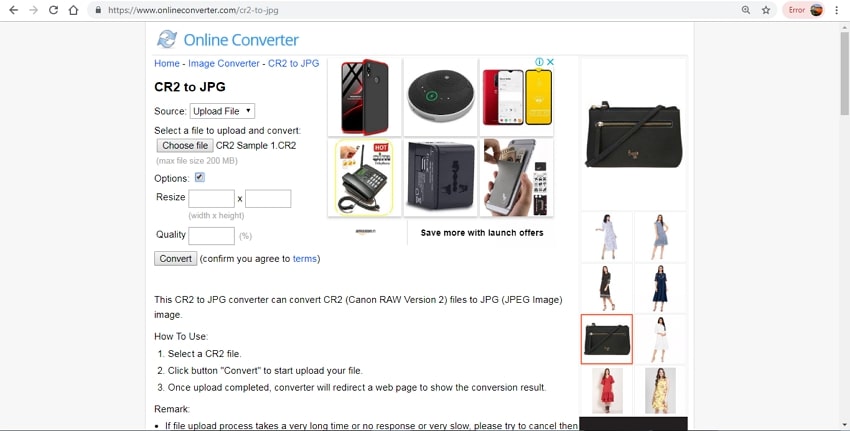Expand the Source Upload File dropdown
The height and width of the screenshot is (431, 850).
tap(222, 111)
